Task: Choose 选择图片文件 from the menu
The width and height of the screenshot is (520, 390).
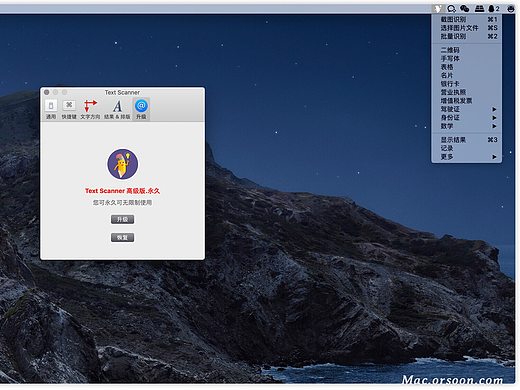Action: point(467,28)
